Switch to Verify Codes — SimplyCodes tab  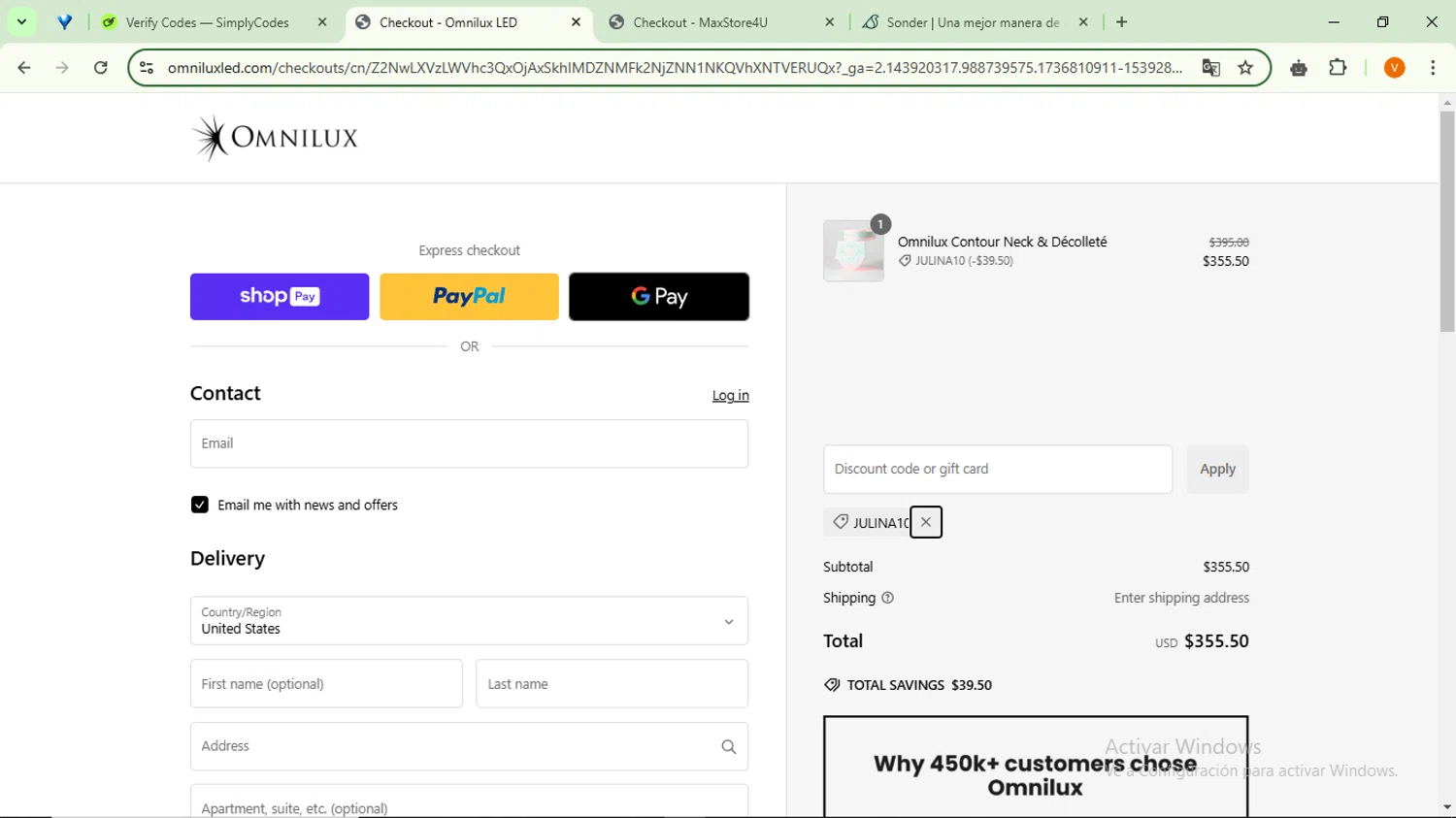point(206,22)
